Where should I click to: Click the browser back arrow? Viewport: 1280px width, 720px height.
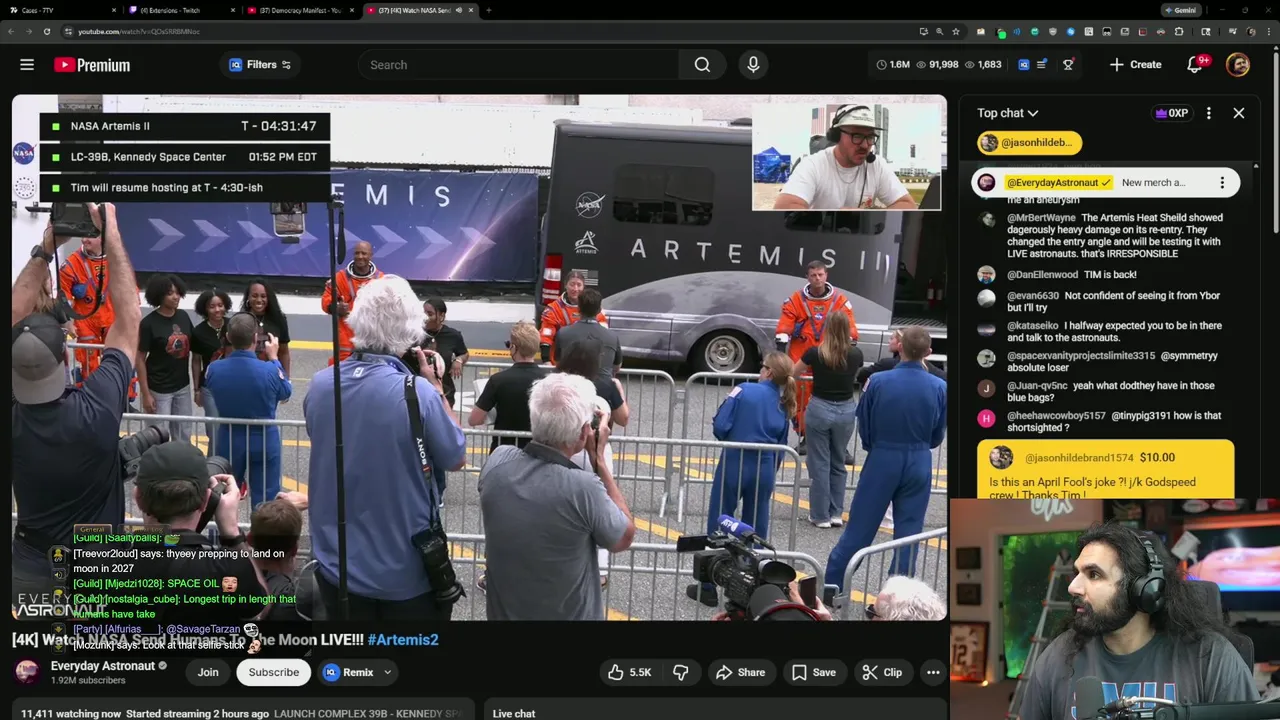tap(11, 31)
